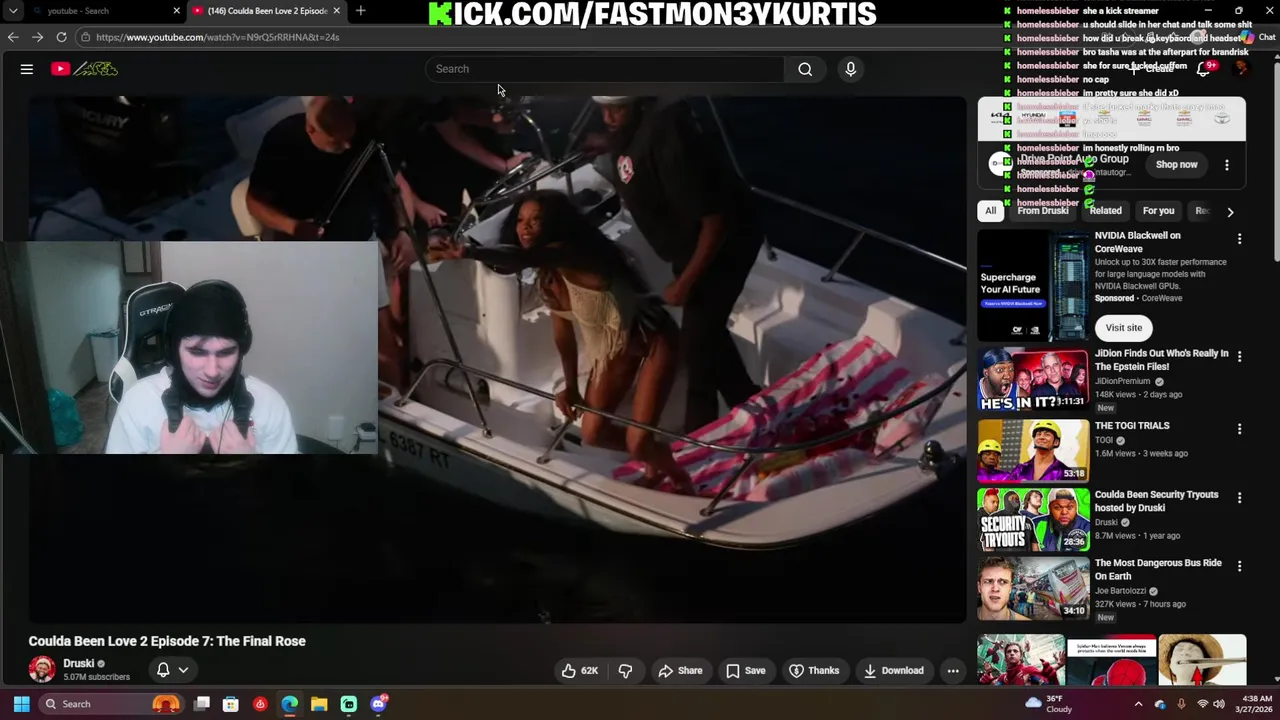Click the Supercharge Your AI Future ad thumbnail
1280x720 pixels.
point(1033,286)
